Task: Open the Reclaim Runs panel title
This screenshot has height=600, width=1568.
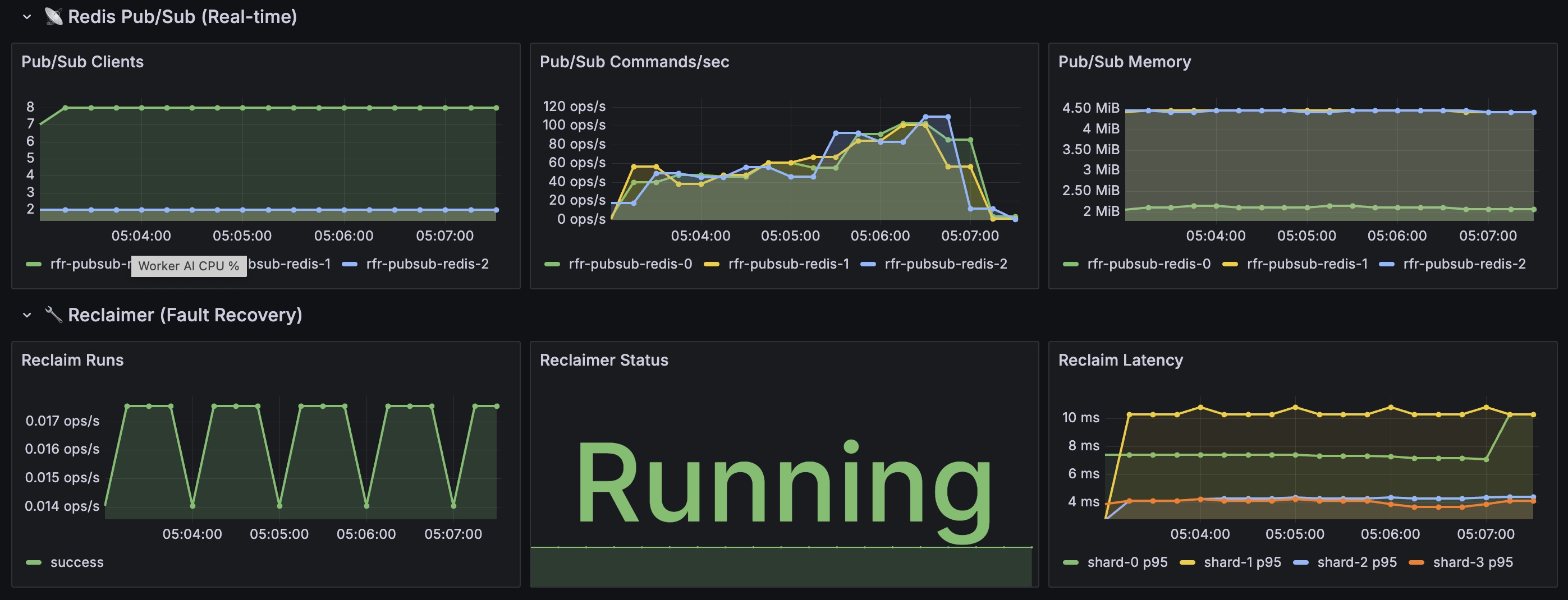Action: pos(72,360)
